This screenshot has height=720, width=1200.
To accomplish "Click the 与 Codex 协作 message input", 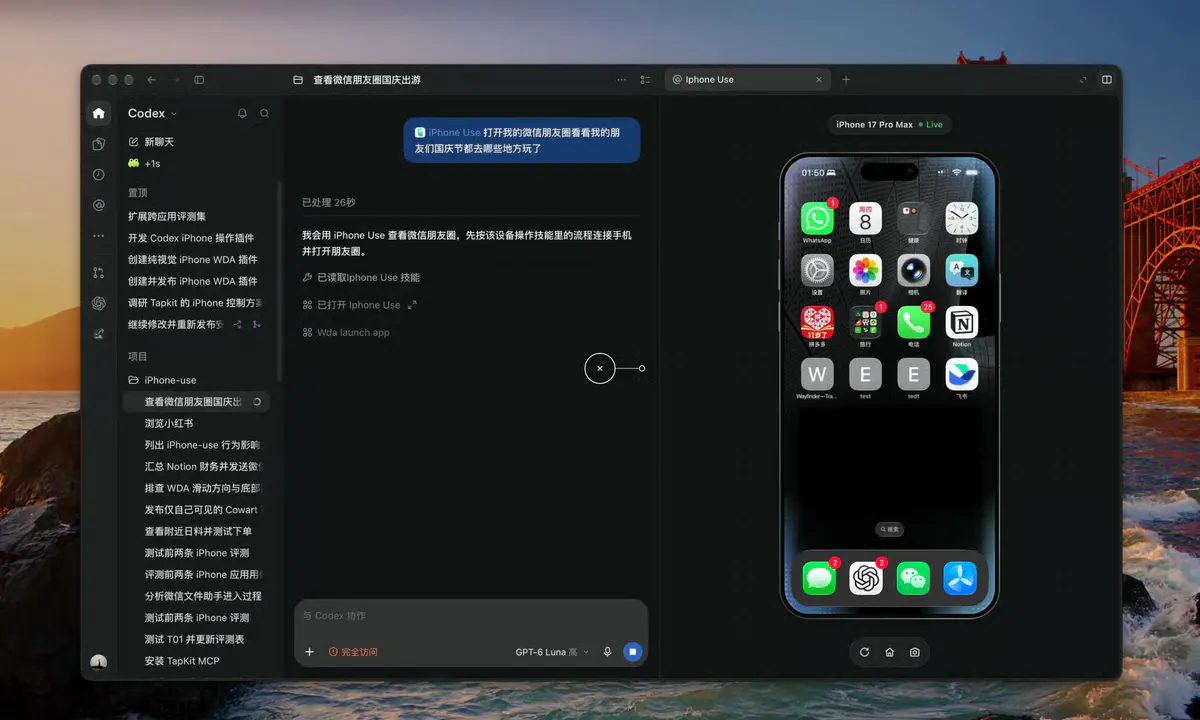I will click(x=470, y=616).
